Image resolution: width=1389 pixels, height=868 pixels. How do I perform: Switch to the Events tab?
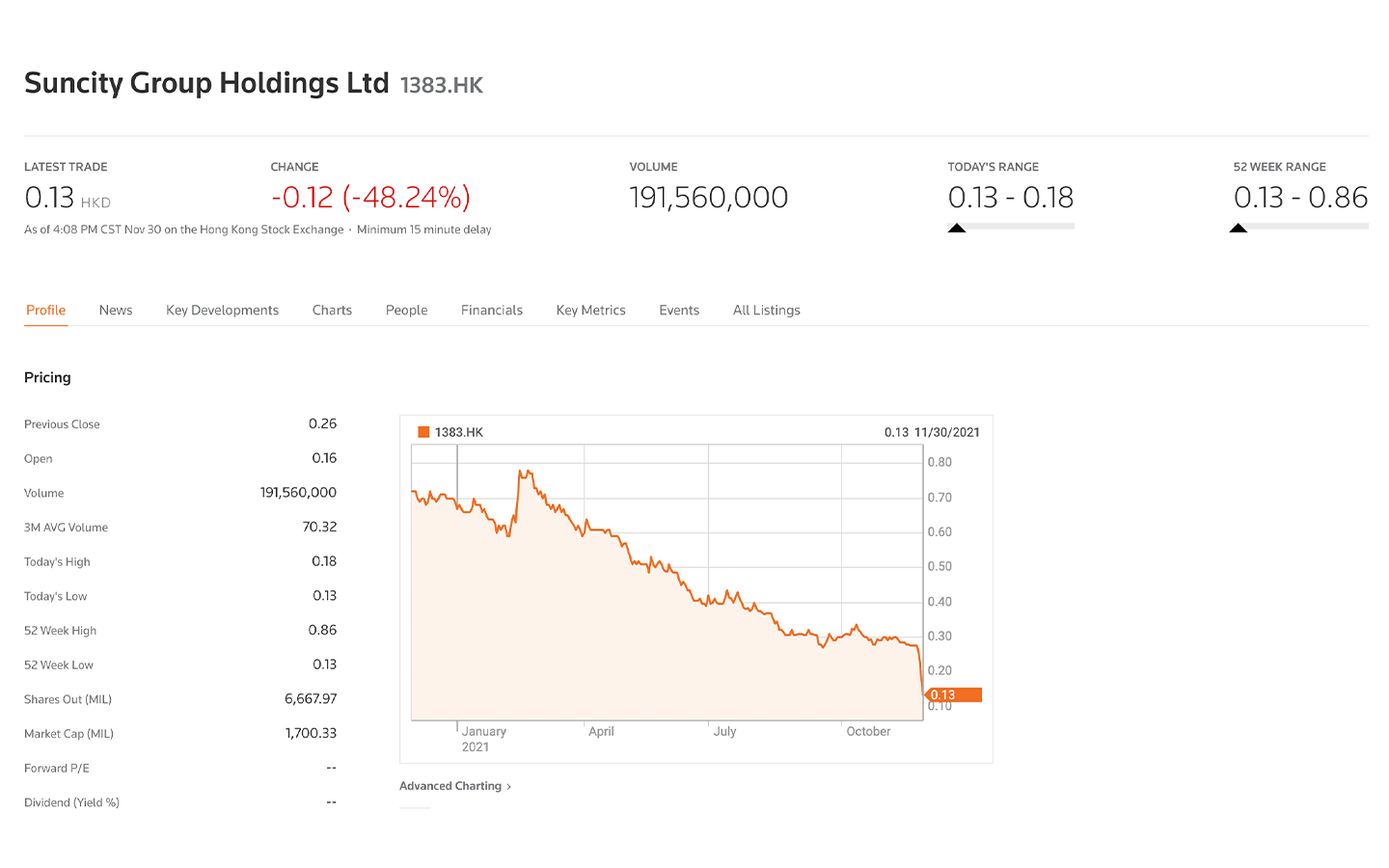[679, 310]
